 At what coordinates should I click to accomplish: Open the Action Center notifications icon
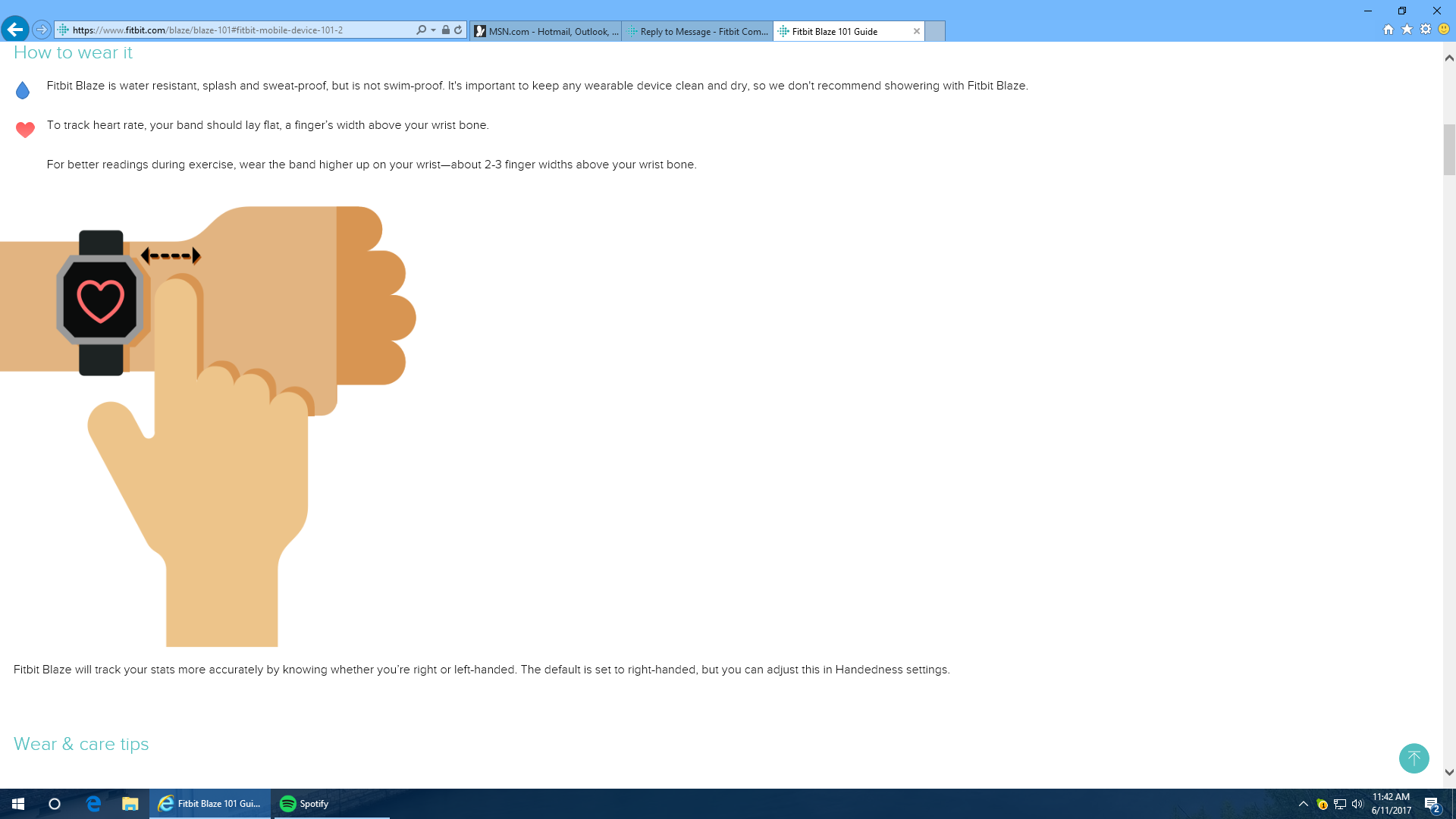(x=1432, y=804)
